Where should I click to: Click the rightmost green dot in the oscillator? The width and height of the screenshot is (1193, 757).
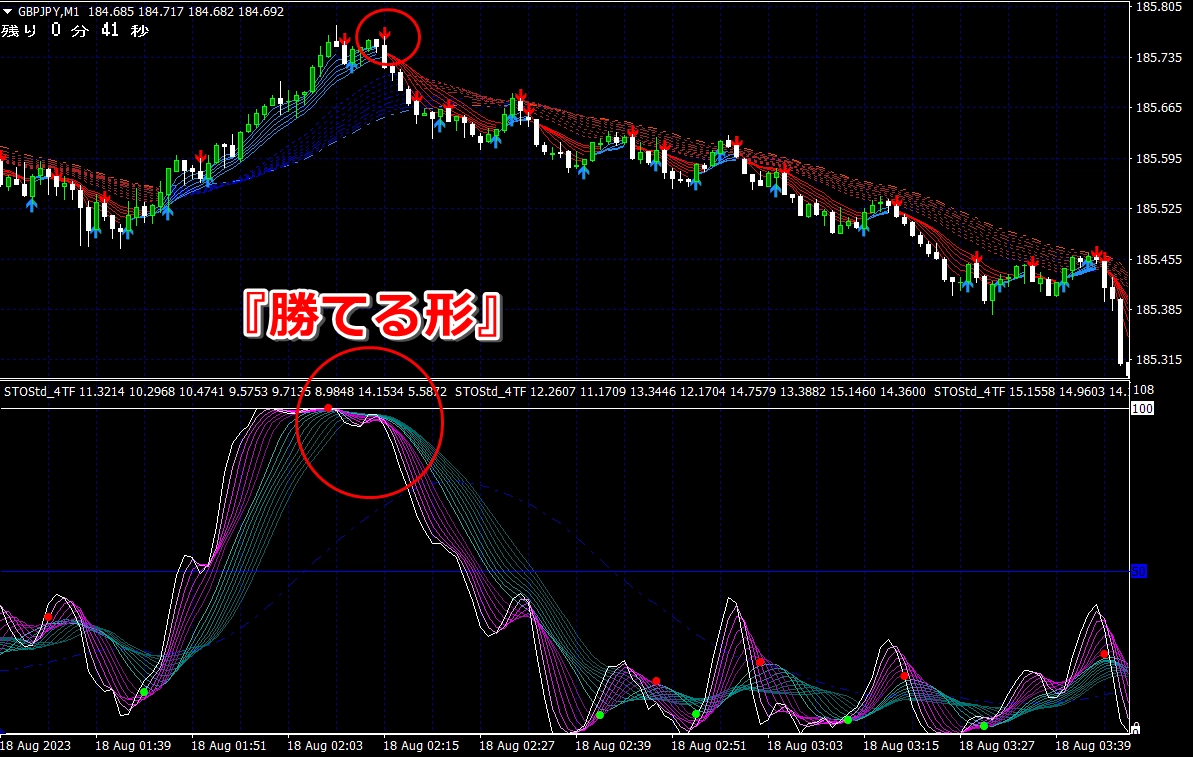(984, 726)
